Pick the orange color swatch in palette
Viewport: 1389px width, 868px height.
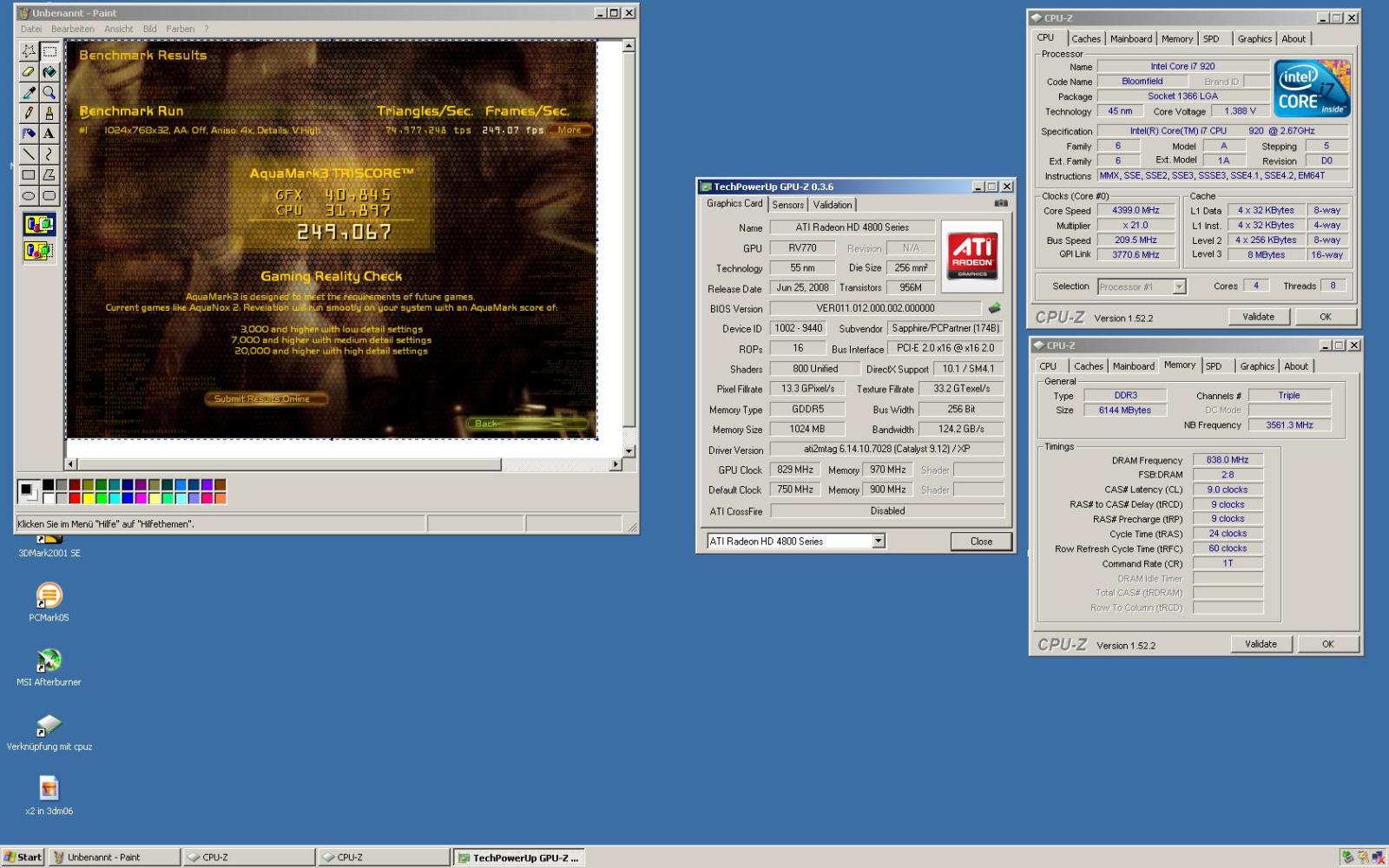(221, 498)
